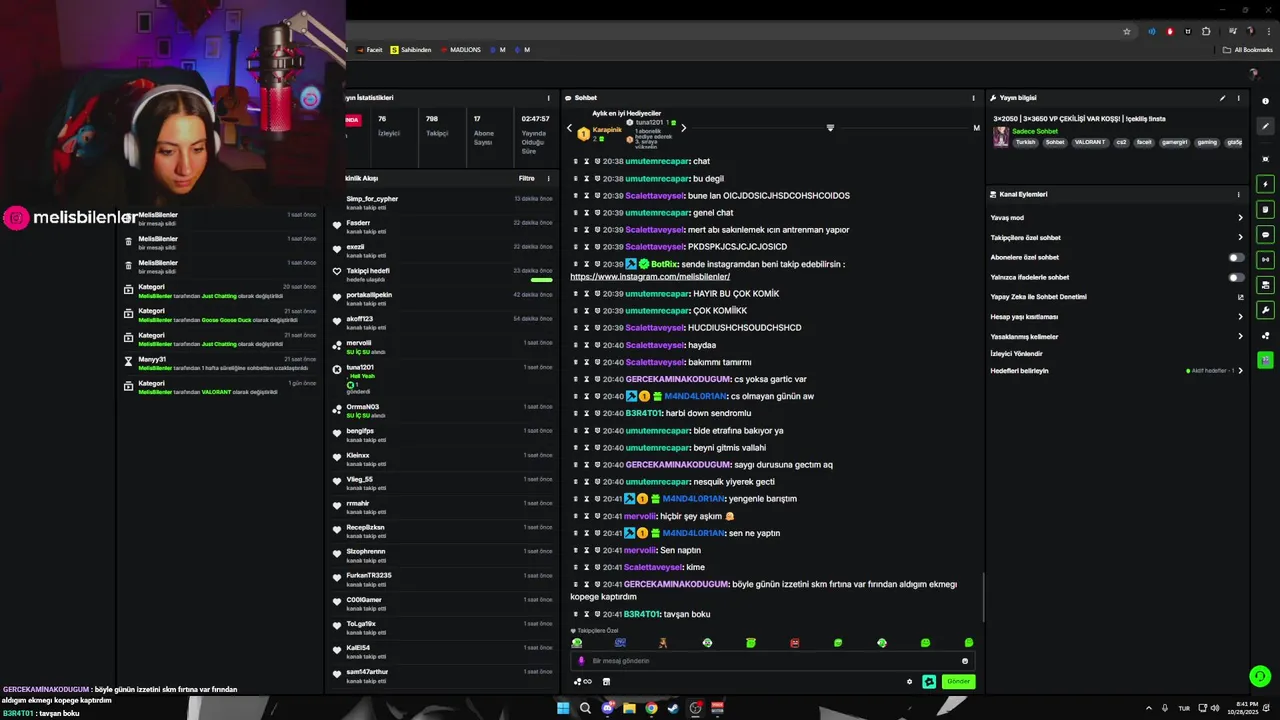
Task: Click username mervolii in 'Sen naptın' message
Action: point(640,550)
